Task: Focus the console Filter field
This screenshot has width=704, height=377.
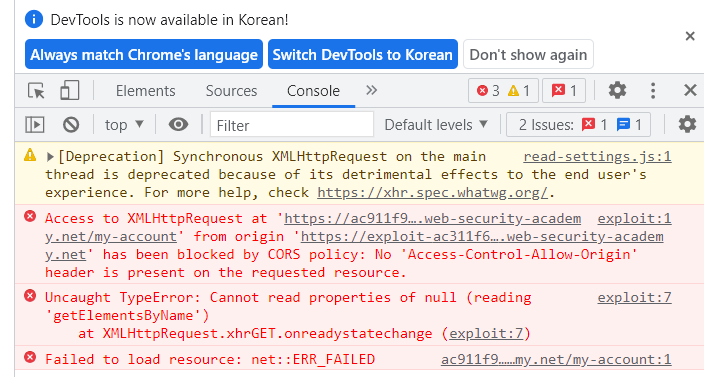Action: coord(292,125)
